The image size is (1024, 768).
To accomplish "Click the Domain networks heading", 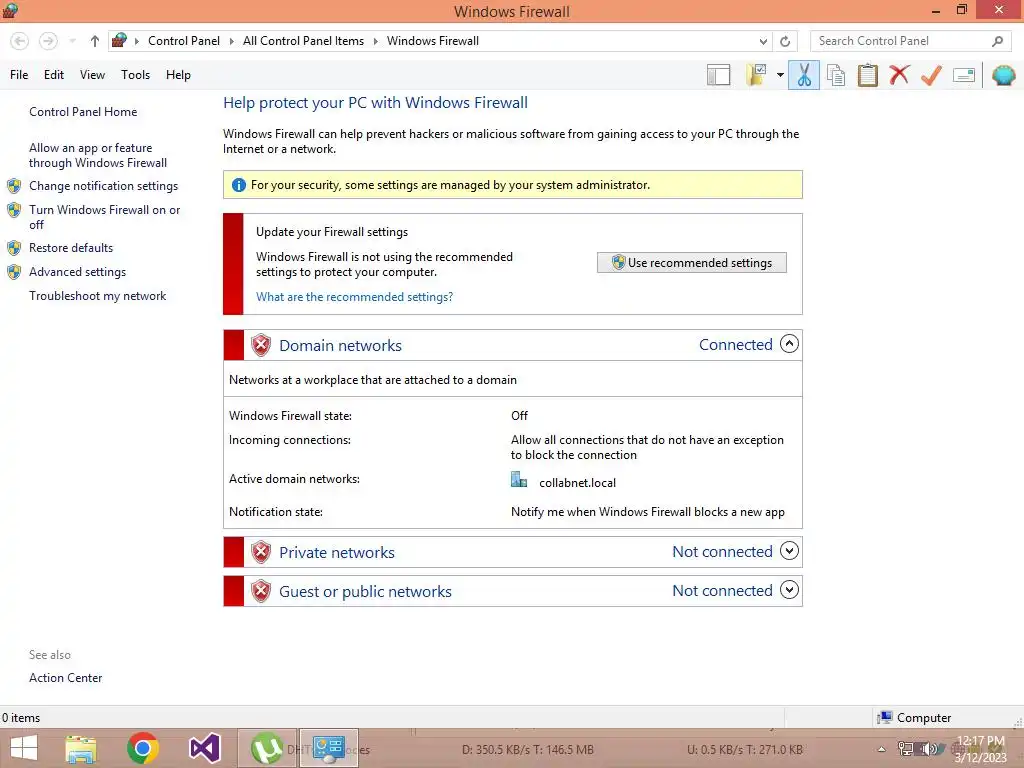I will click(x=340, y=345).
